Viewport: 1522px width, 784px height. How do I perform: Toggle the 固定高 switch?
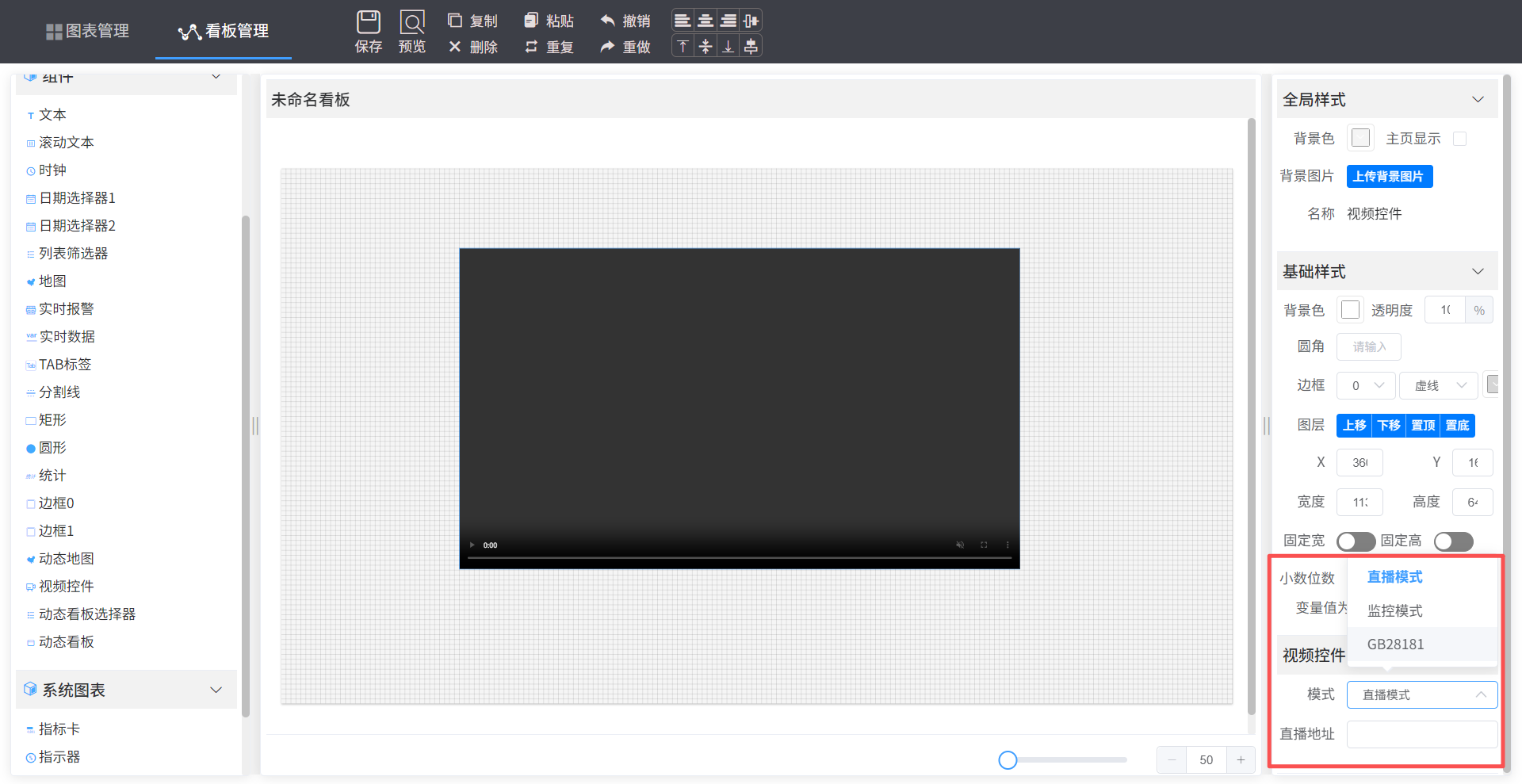point(1453,541)
